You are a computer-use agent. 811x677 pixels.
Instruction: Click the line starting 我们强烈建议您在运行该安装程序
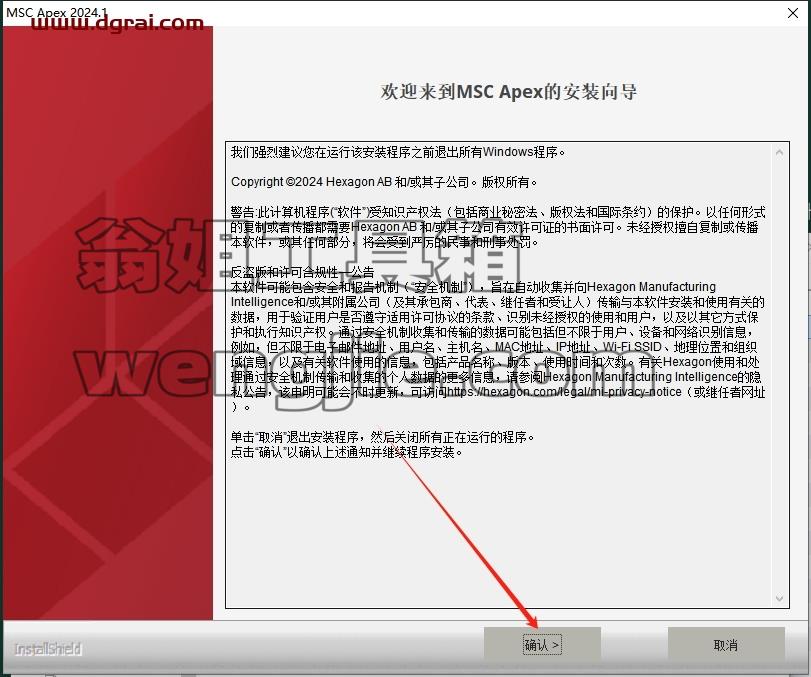pyautogui.click(x=398, y=152)
